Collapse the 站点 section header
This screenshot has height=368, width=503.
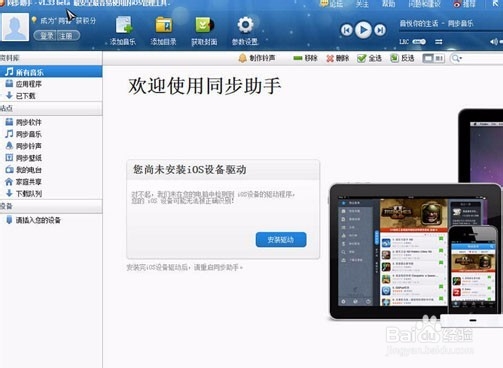tap(51, 108)
